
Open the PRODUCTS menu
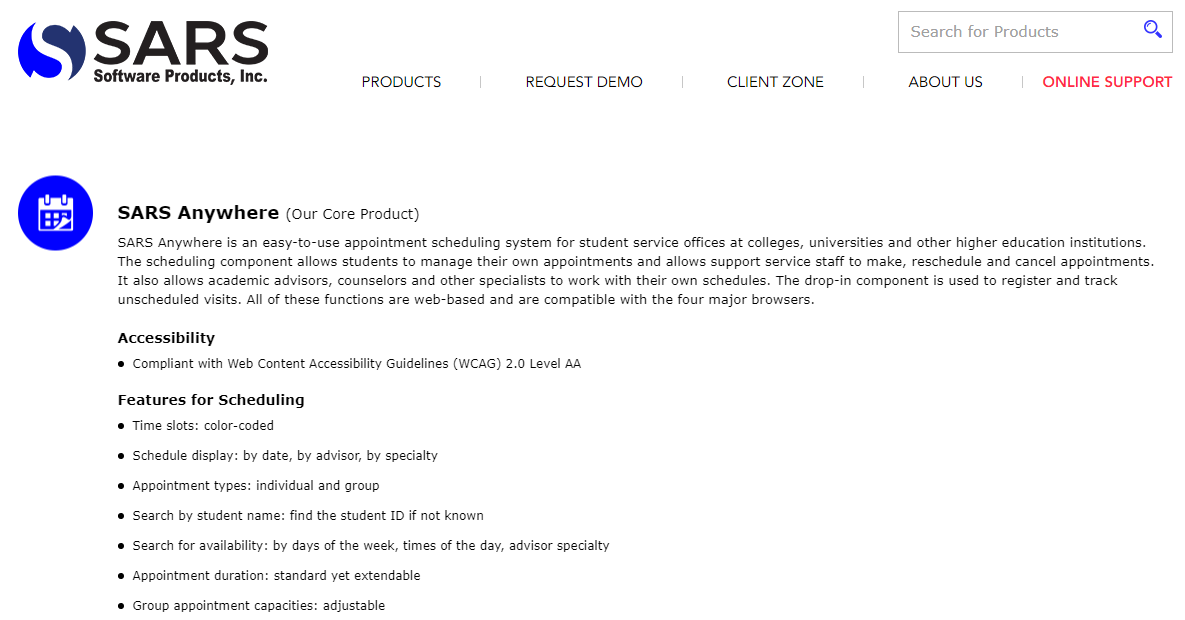[401, 82]
